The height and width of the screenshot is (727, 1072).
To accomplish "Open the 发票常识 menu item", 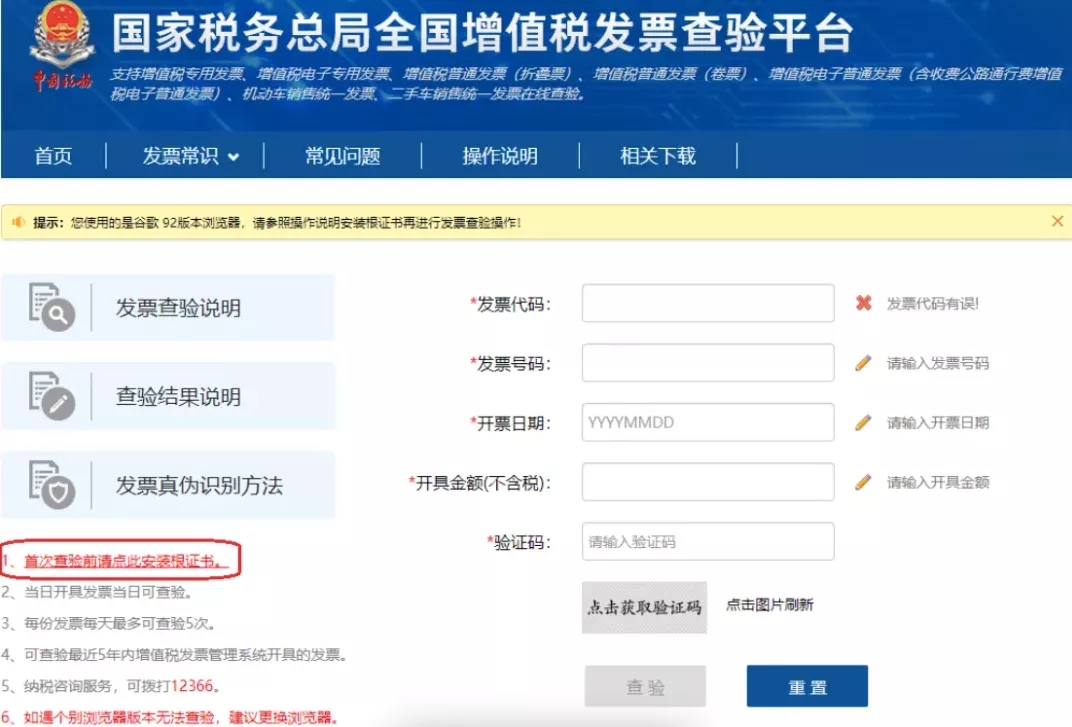I will pos(180,156).
